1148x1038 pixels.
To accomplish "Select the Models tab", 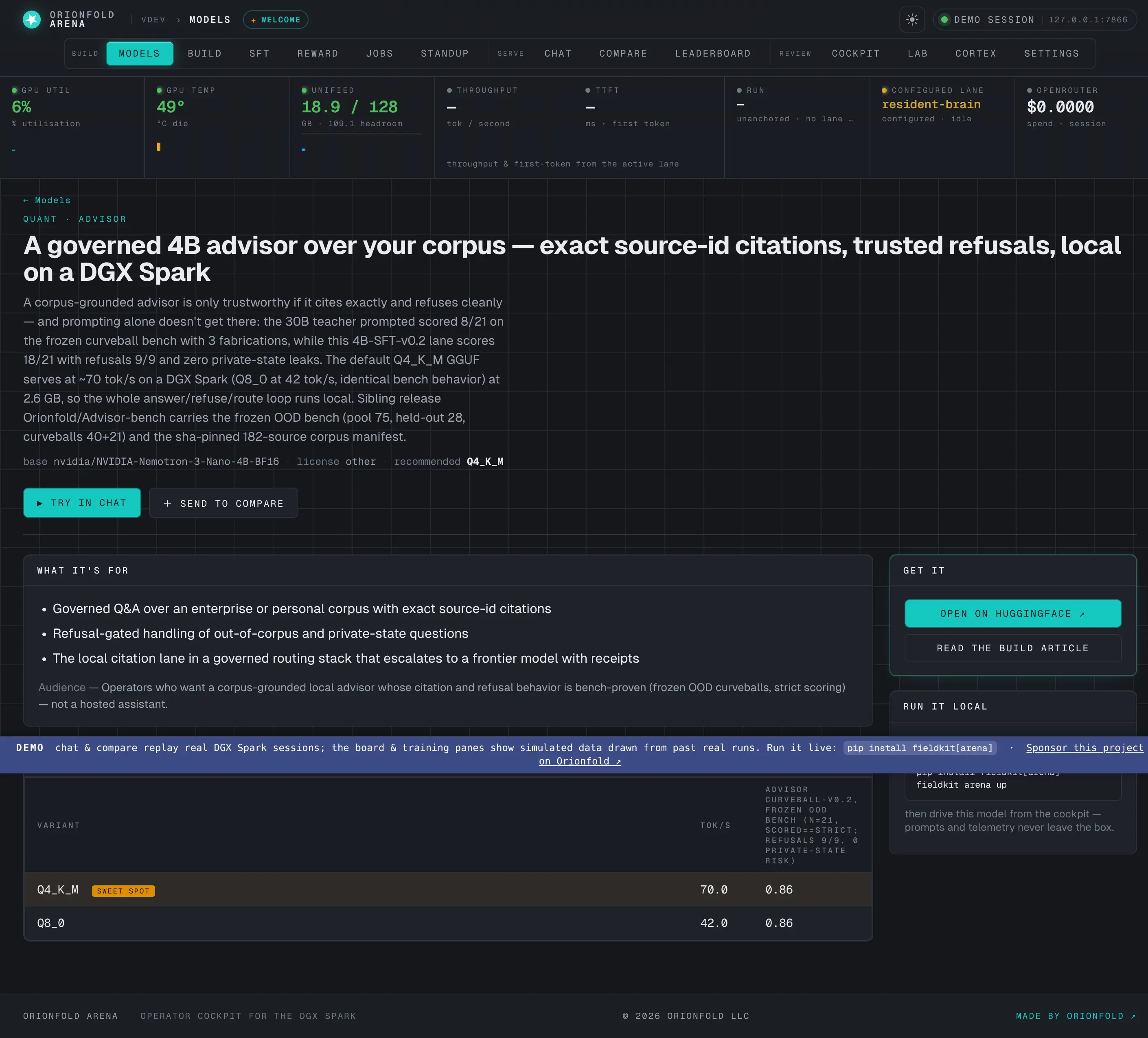I will click(x=140, y=53).
